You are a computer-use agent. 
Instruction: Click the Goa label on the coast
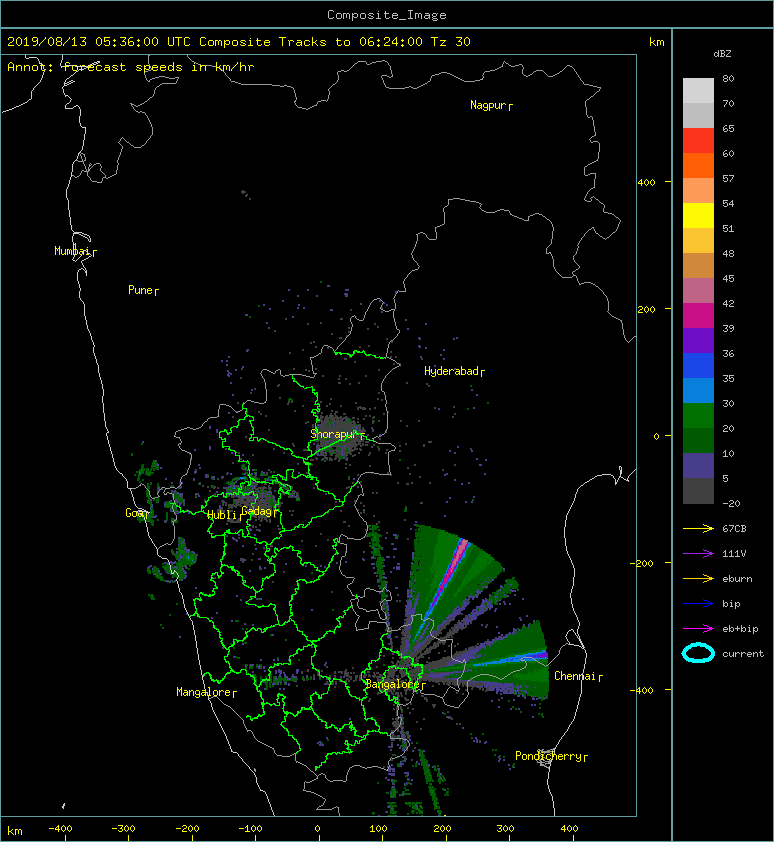point(134,513)
